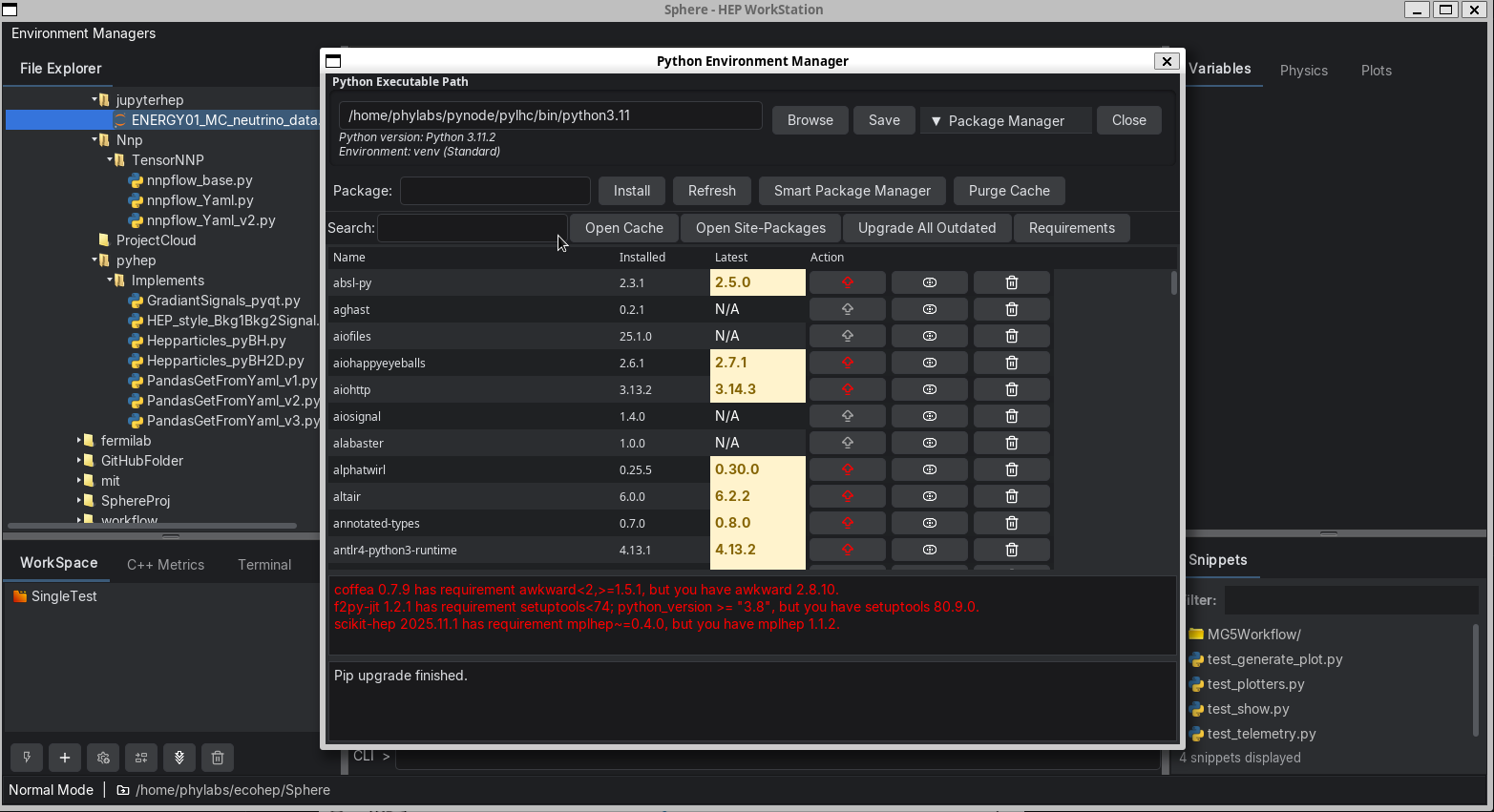Viewport: 1494px width, 812px height.
Task: Expand the fermilab folder
Action: pos(79,440)
